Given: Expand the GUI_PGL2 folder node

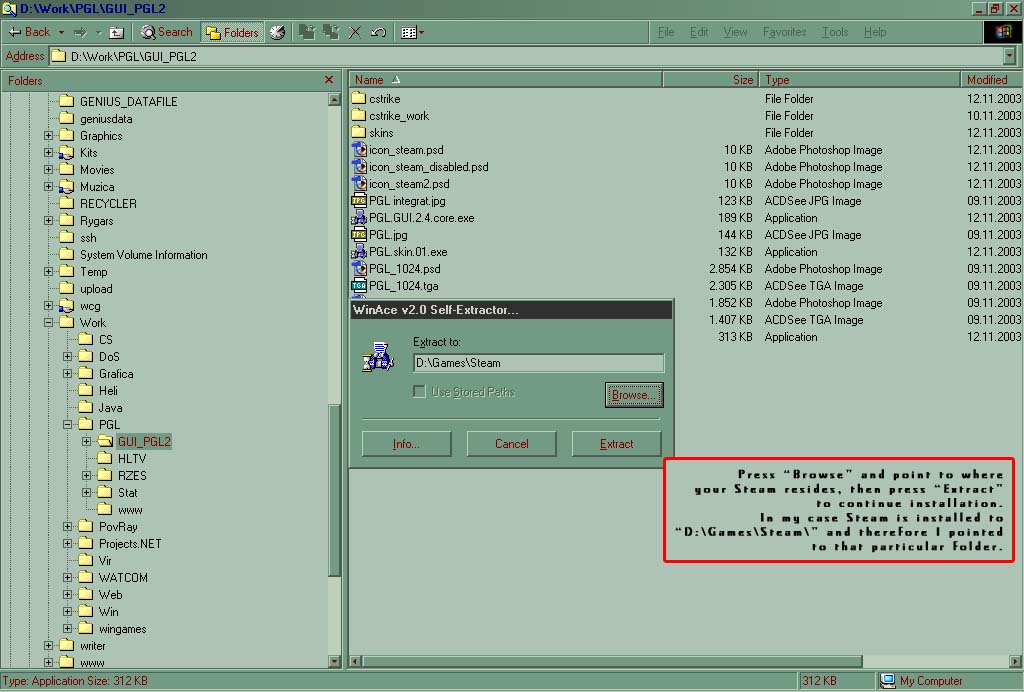Looking at the screenshot, I should [86, 441].
